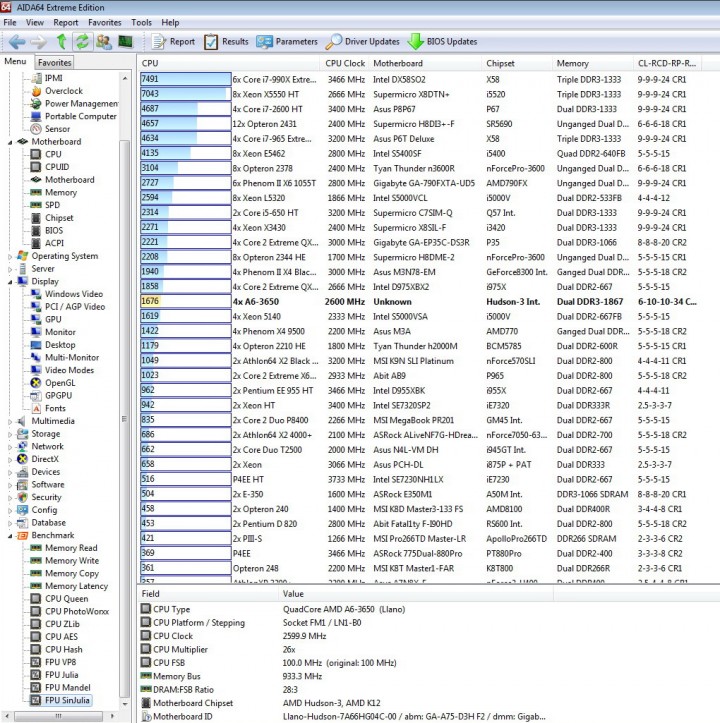Select the 6x Core i7-990X result row

click(x=420, y=80)
